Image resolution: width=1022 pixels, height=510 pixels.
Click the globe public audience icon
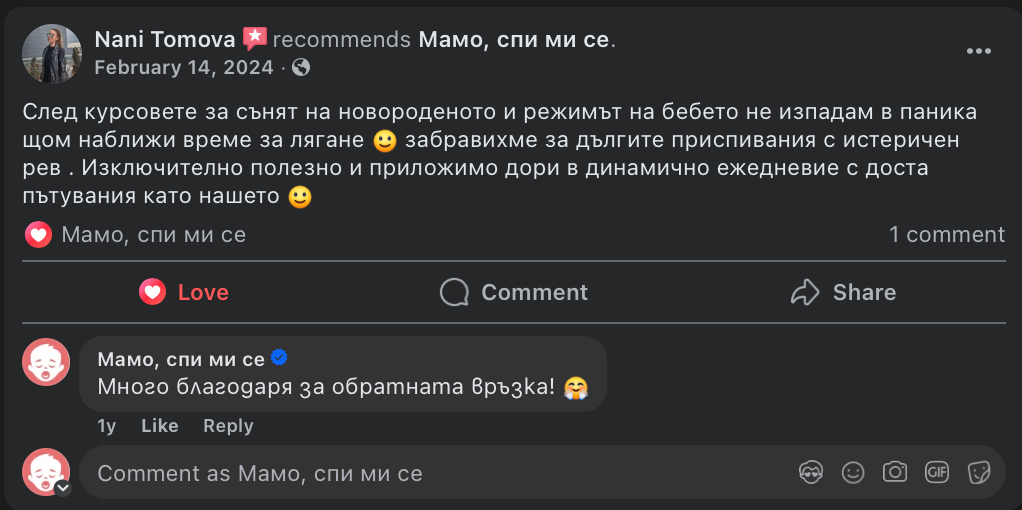coord(301,68)
